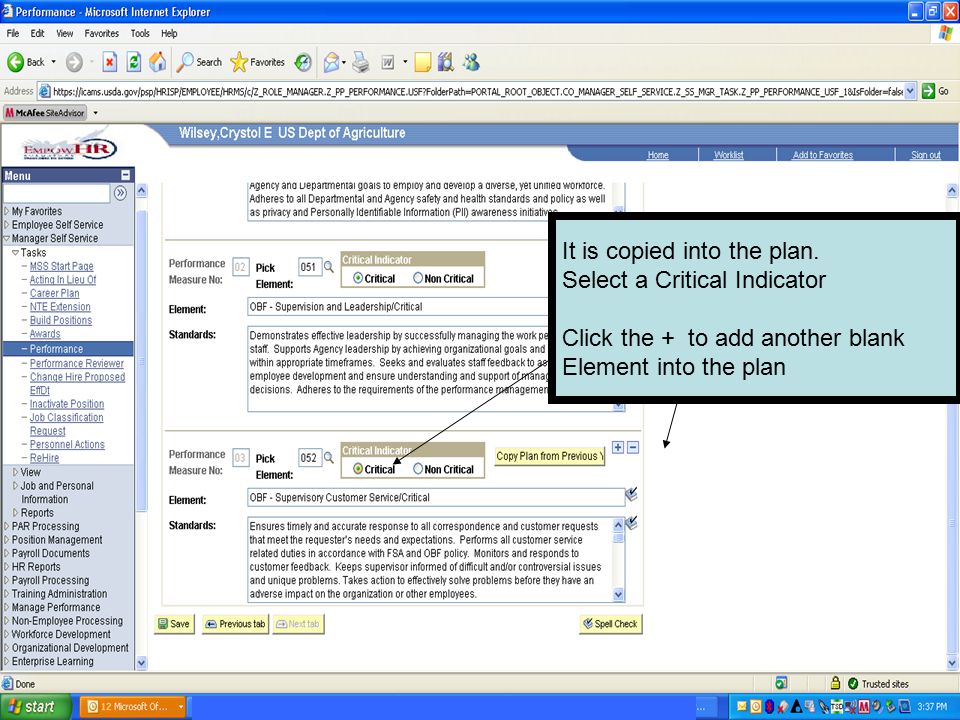Click the Research book icon
The width and height of the screenshot is (960, 720).
pyautogui.click(x=446, y=62)
